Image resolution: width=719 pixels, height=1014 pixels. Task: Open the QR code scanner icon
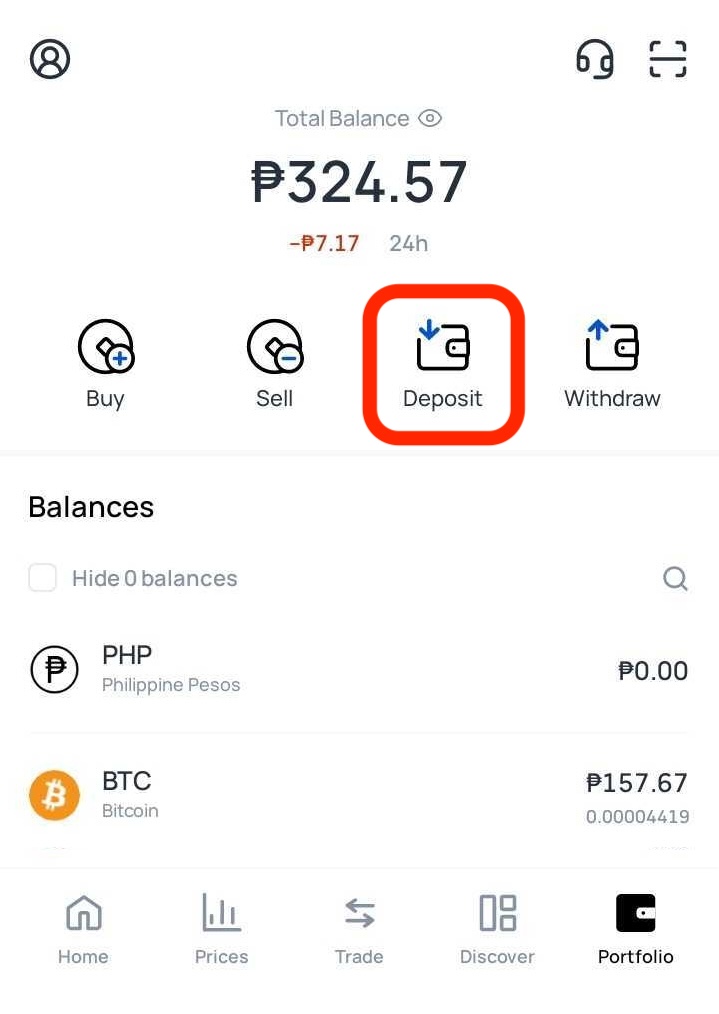(667, 59)
